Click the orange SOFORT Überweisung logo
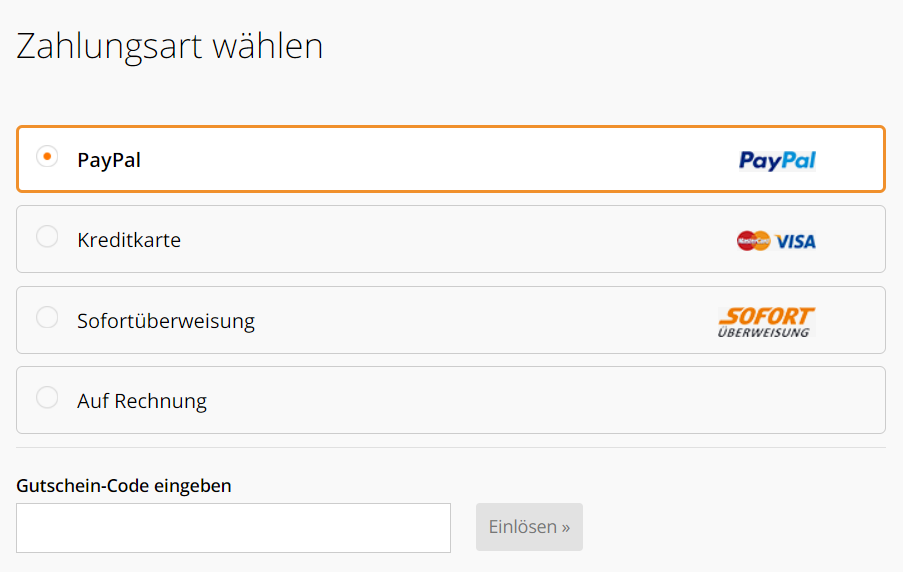 click(767, 322)
